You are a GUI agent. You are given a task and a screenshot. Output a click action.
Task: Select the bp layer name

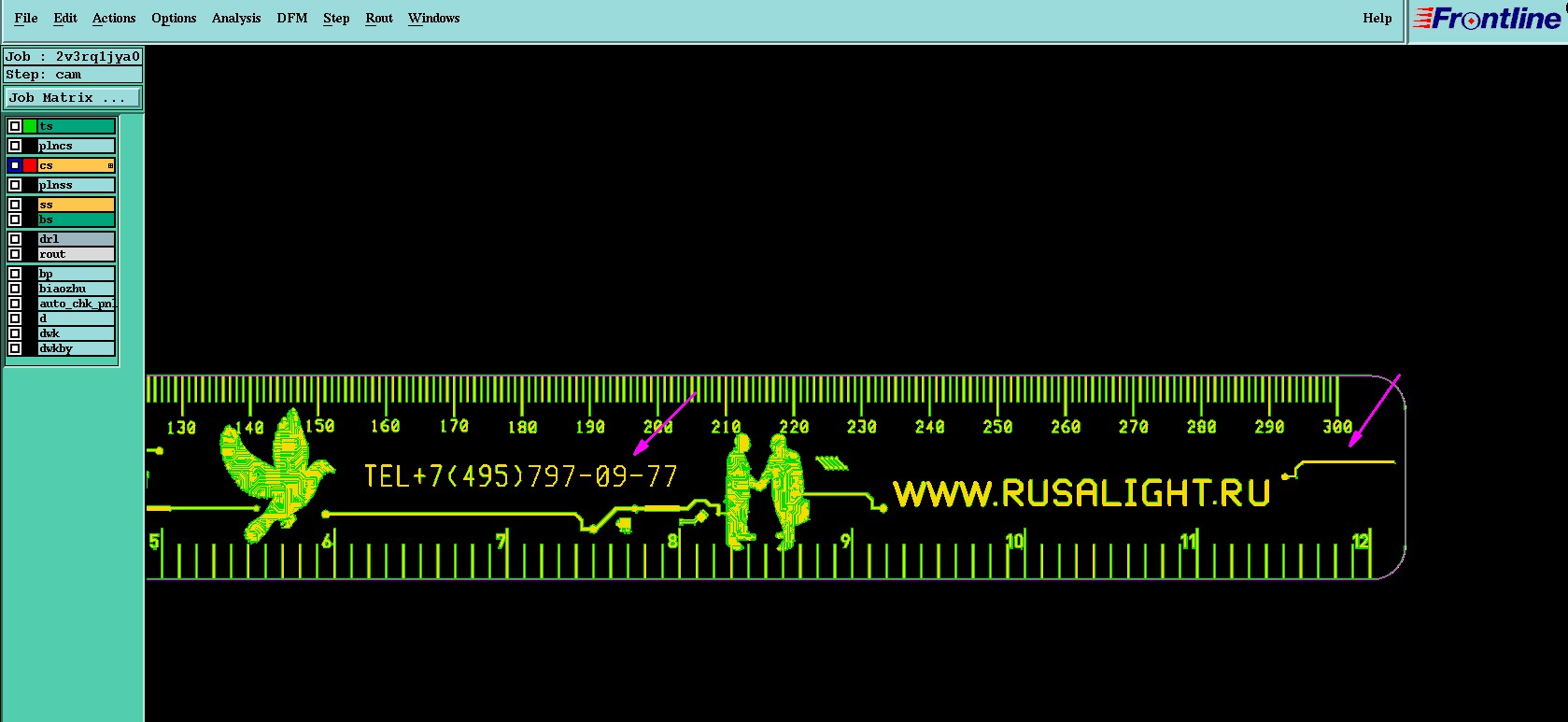click(77, 274)
